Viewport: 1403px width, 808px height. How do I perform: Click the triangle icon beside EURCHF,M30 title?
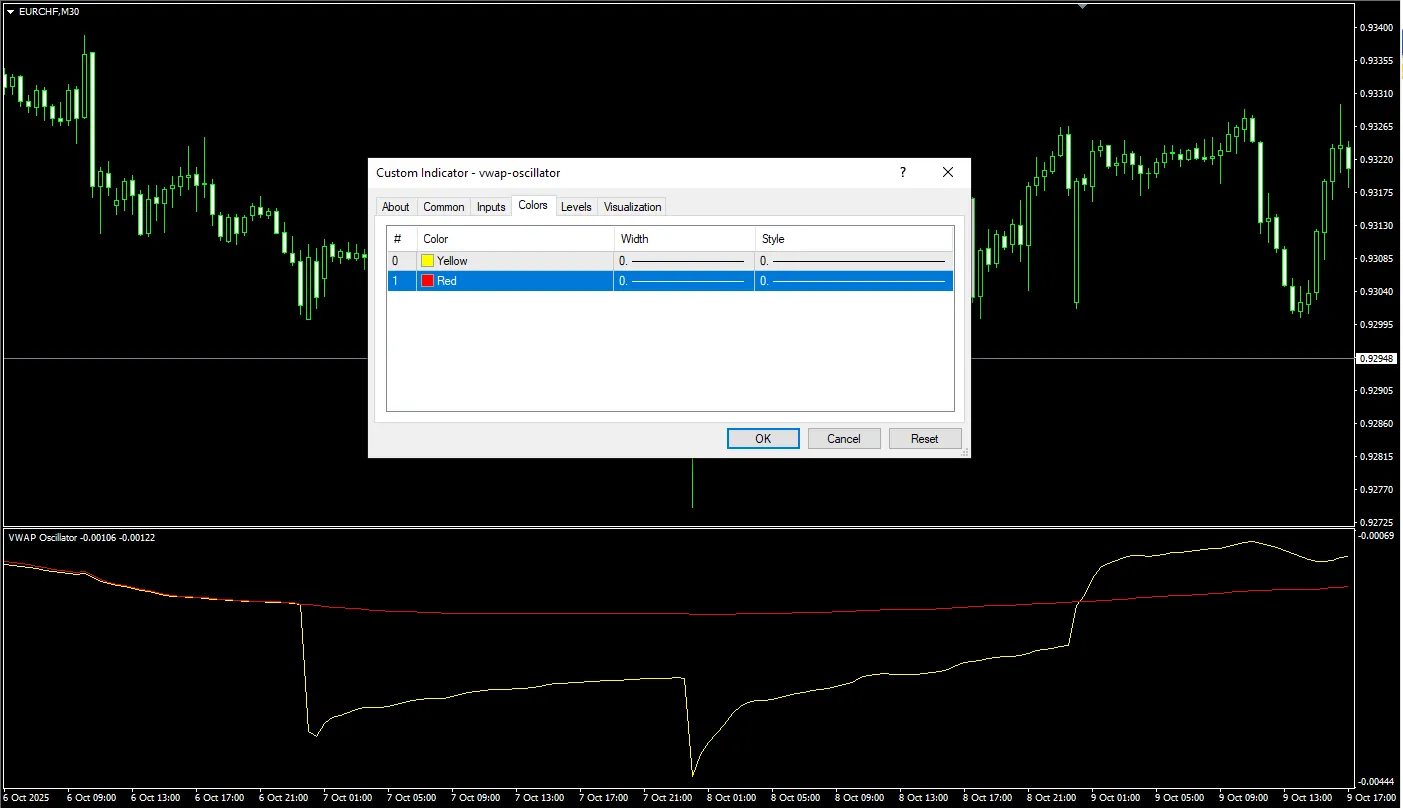coord(10,11)
